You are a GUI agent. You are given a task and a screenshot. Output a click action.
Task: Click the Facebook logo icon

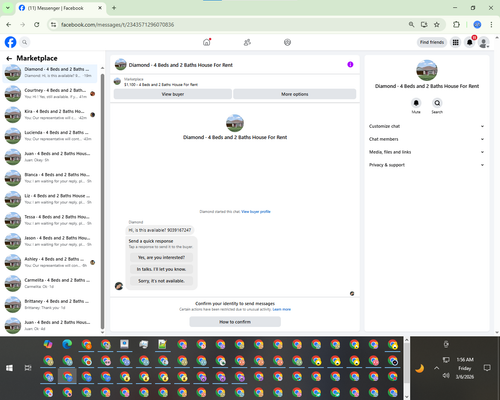10,42
